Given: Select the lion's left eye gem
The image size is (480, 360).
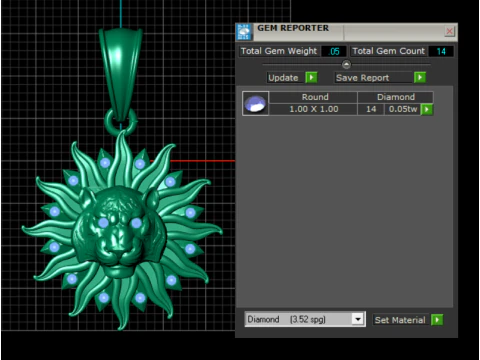Looking at the screenshot, I should (x=103, y=222).
